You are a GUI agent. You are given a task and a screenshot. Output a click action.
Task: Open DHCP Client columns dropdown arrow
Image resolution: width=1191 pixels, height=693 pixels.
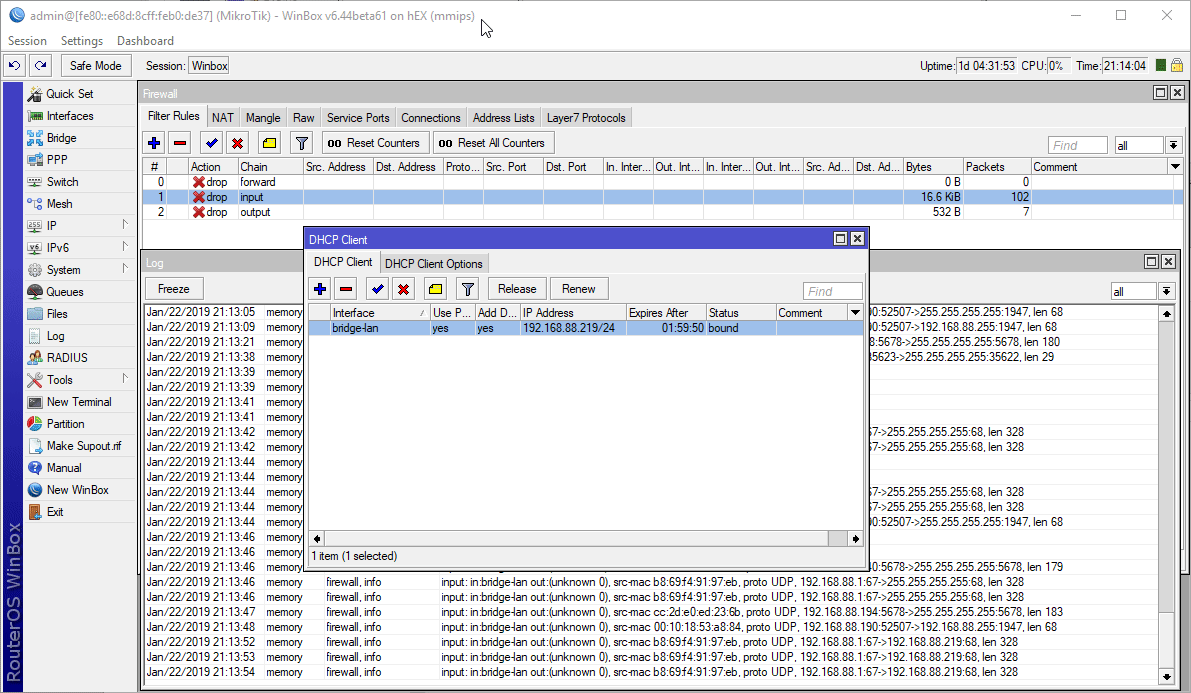pos(855,313)
